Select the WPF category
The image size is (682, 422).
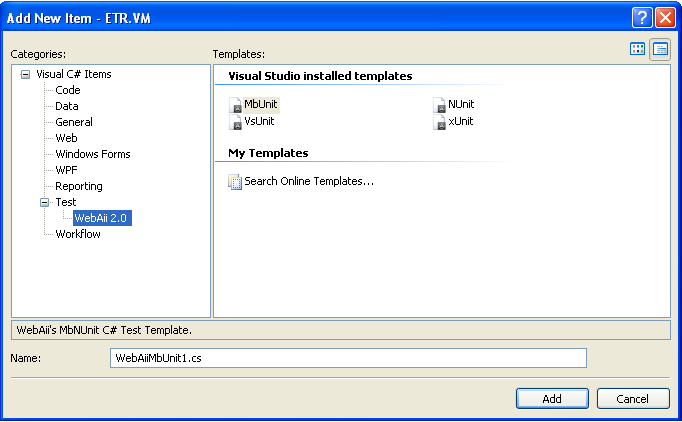click(68, 170)
